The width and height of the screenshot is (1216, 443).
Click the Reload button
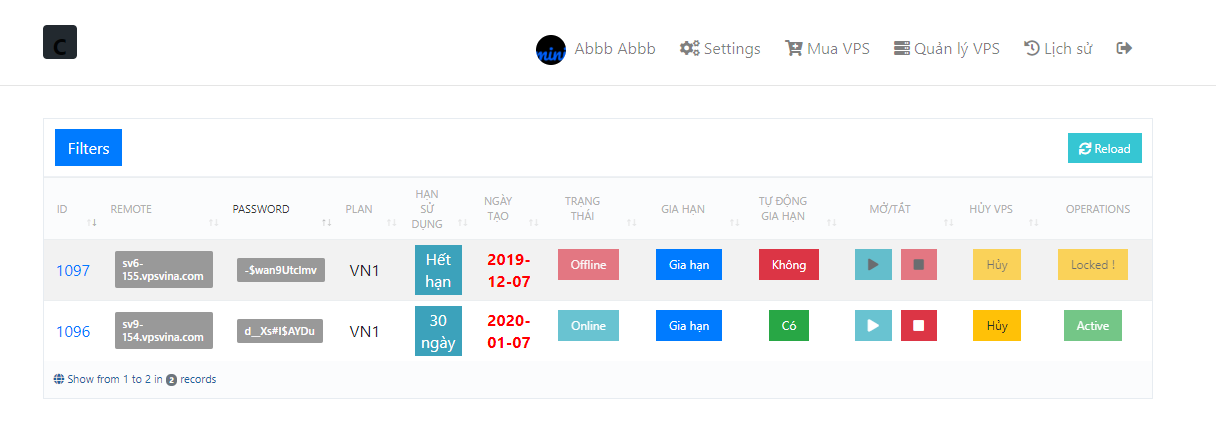[x=1105, y=148]
